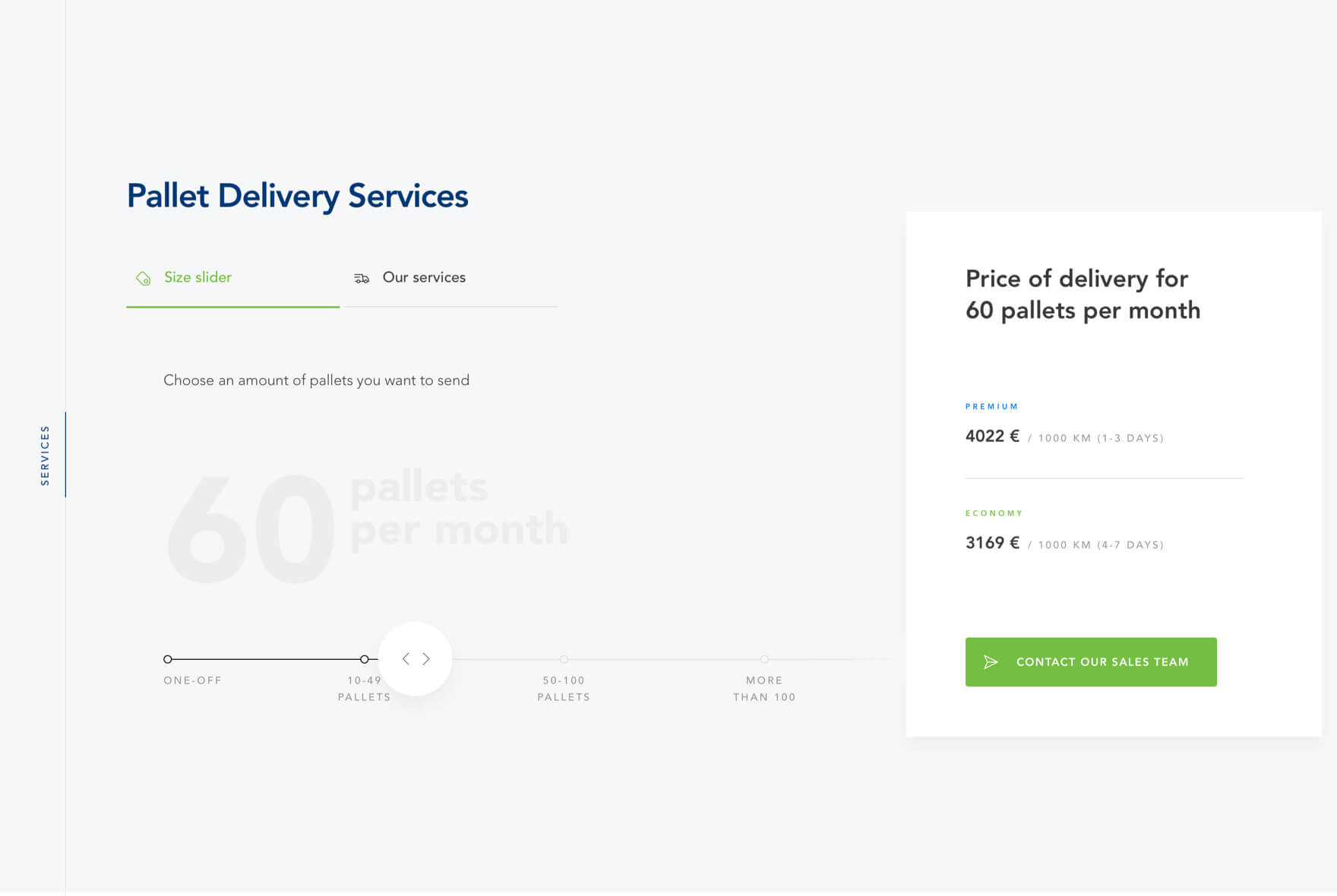Click the Economy price 3169 € row

click(1064, 544)
